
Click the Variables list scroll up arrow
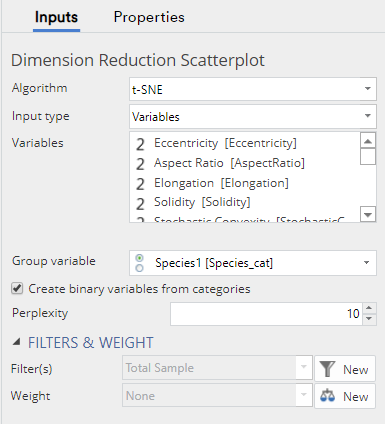368,141
